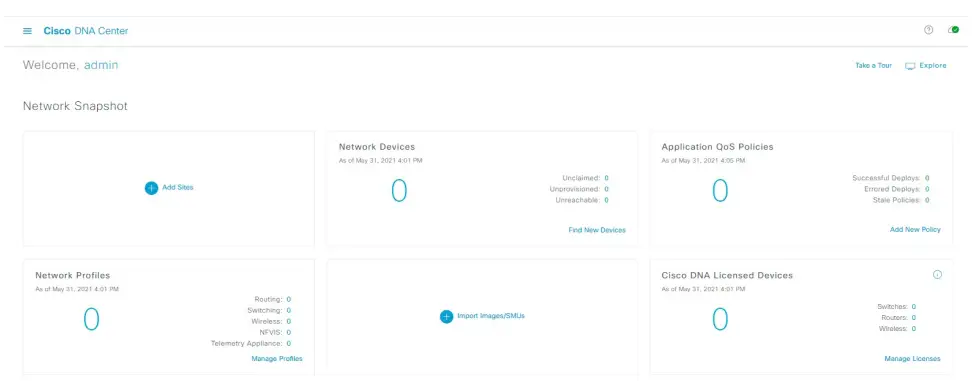This screenshot has height=381, width=974.
Task: Open the Errored Deploys count
Action: click(x=927, y=189)
